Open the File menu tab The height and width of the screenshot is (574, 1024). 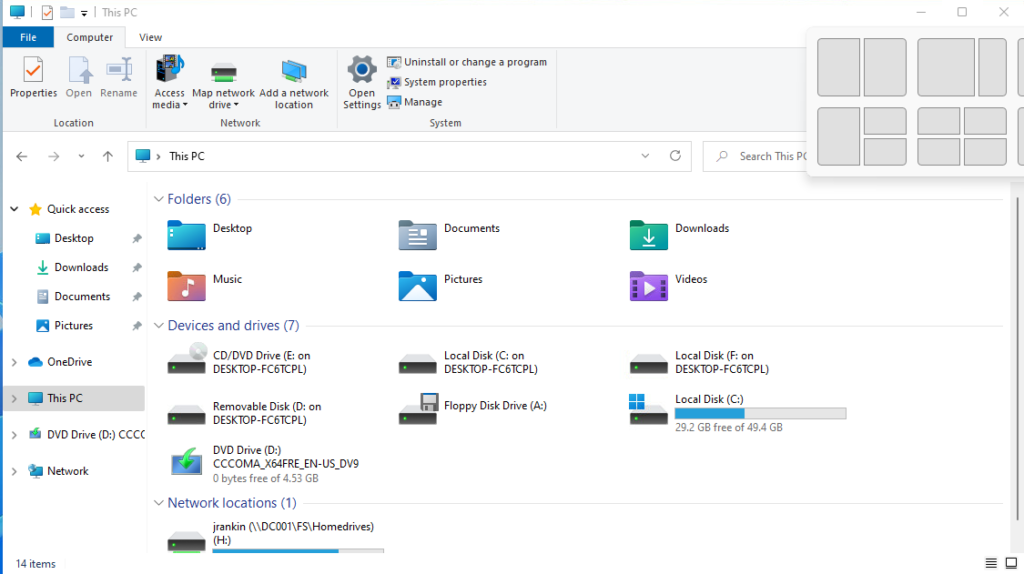pos(28,37)
